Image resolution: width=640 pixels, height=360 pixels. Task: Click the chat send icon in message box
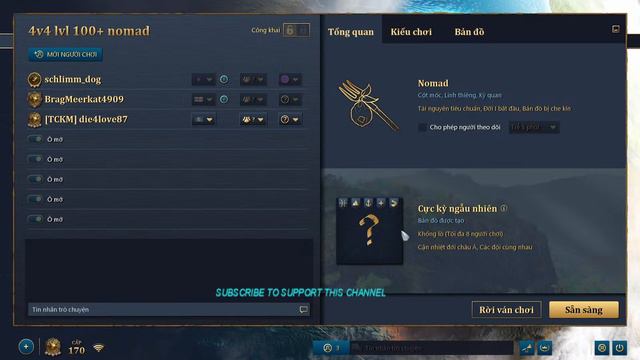coord(303,309)
